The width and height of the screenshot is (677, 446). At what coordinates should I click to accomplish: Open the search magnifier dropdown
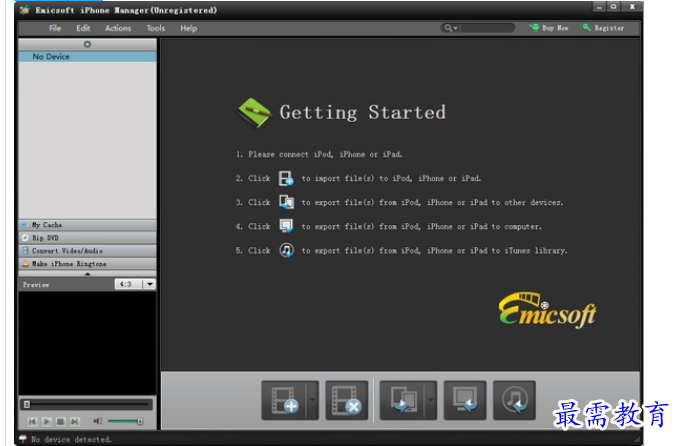(x=450, y=28)
